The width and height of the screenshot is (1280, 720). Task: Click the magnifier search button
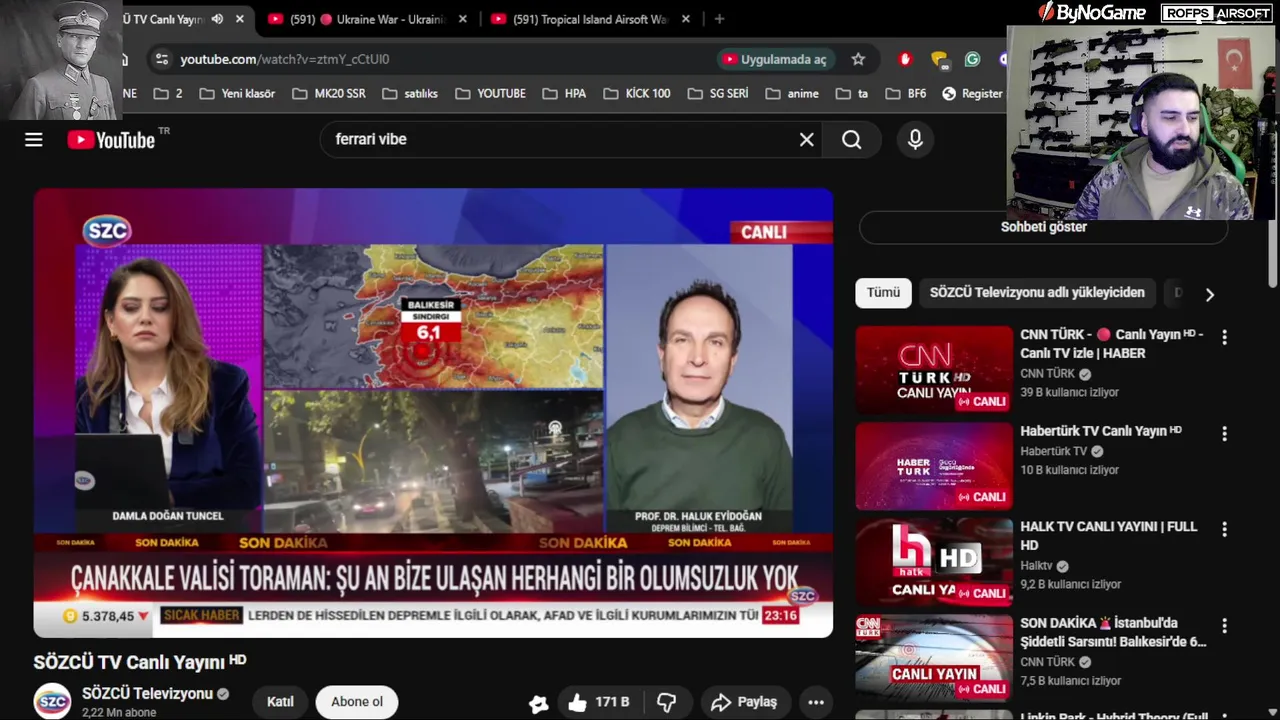pyautogui.click(x=851, y=140)
